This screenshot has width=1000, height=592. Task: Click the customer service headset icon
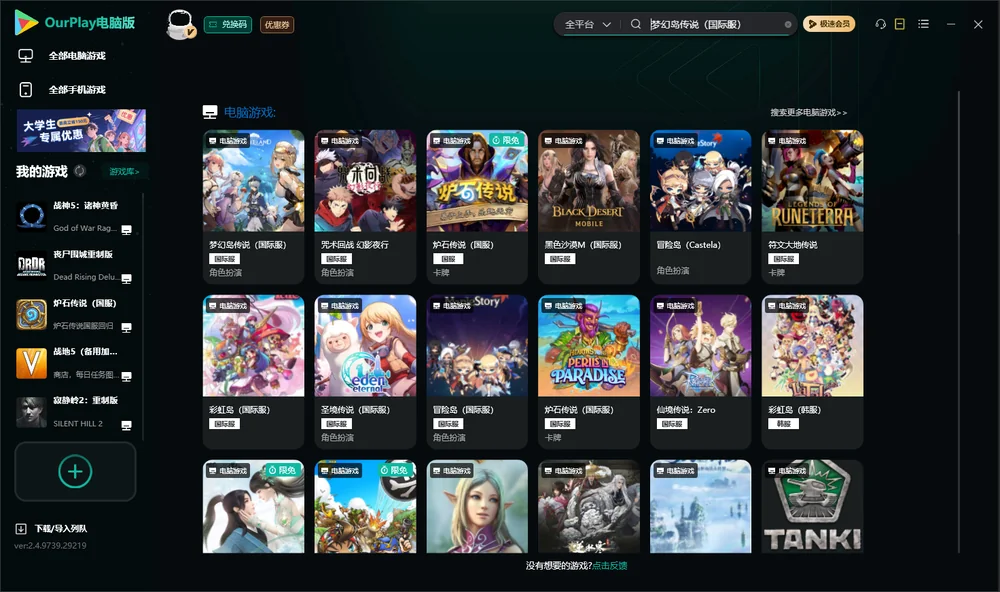880,24
